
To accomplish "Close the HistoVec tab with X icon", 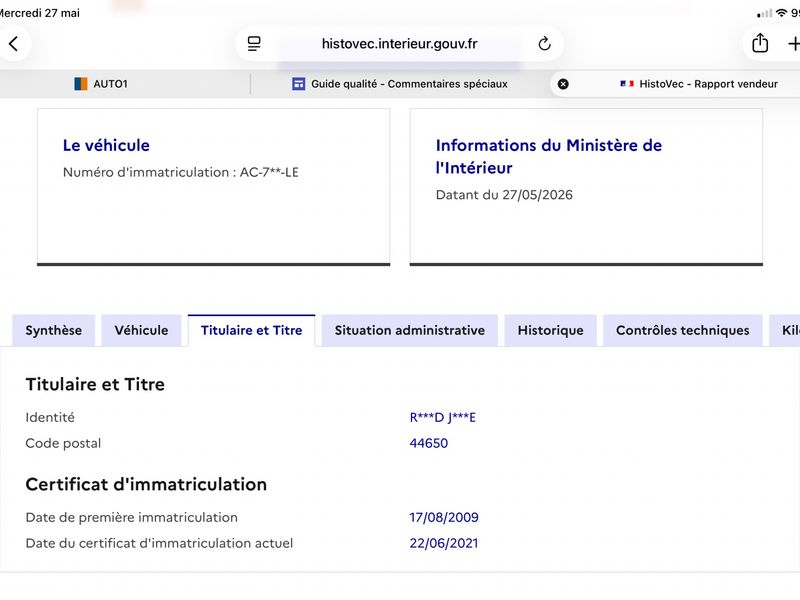I will 563,84.
